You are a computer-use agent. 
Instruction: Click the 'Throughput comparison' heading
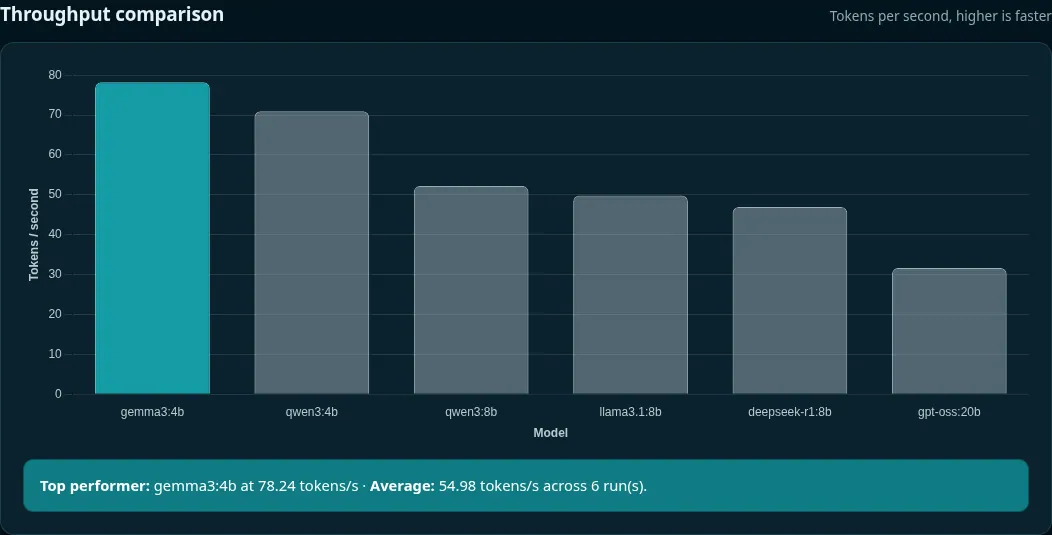tap(112, 14)
